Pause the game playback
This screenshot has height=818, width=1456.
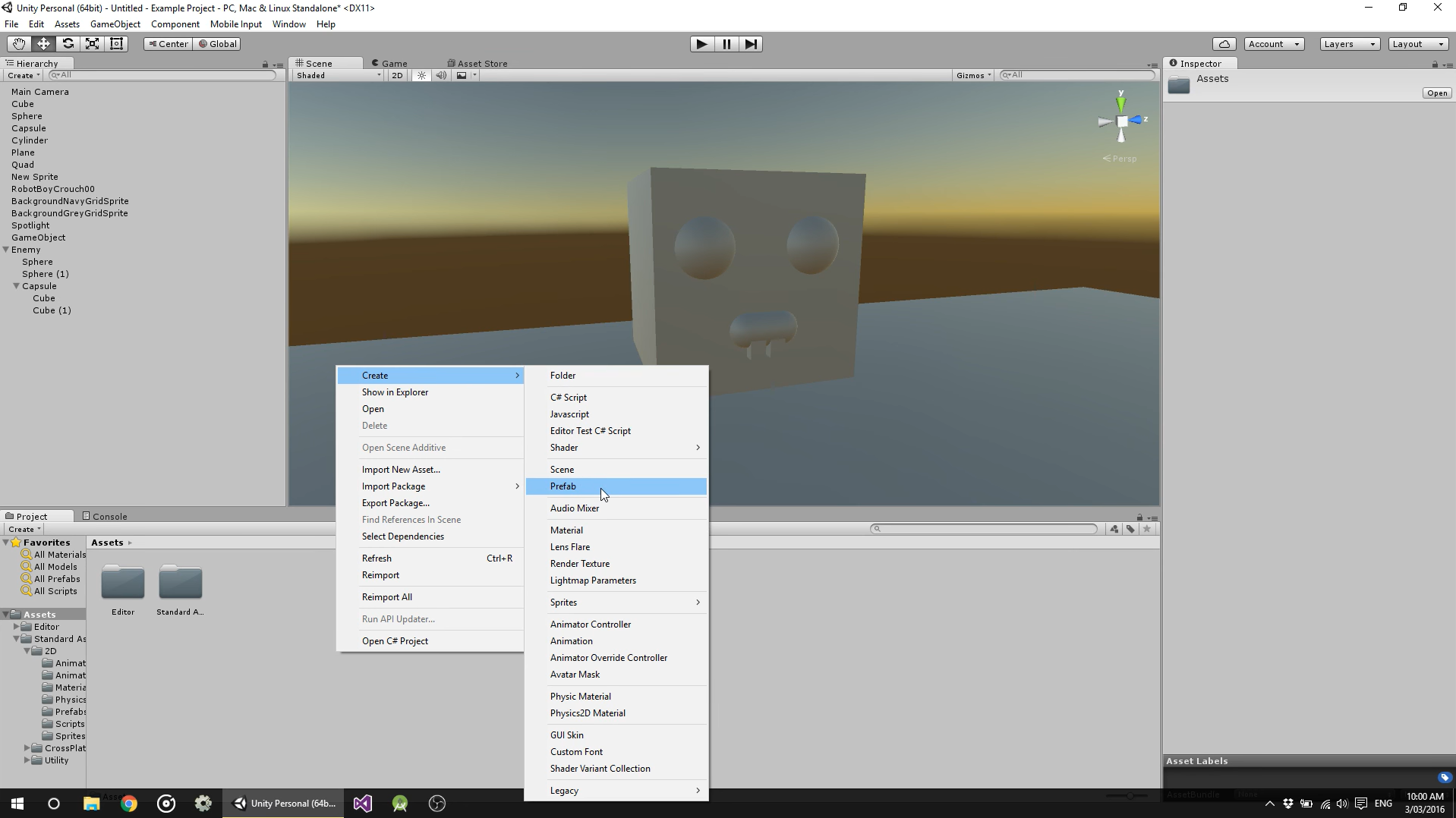pos(726,44)
